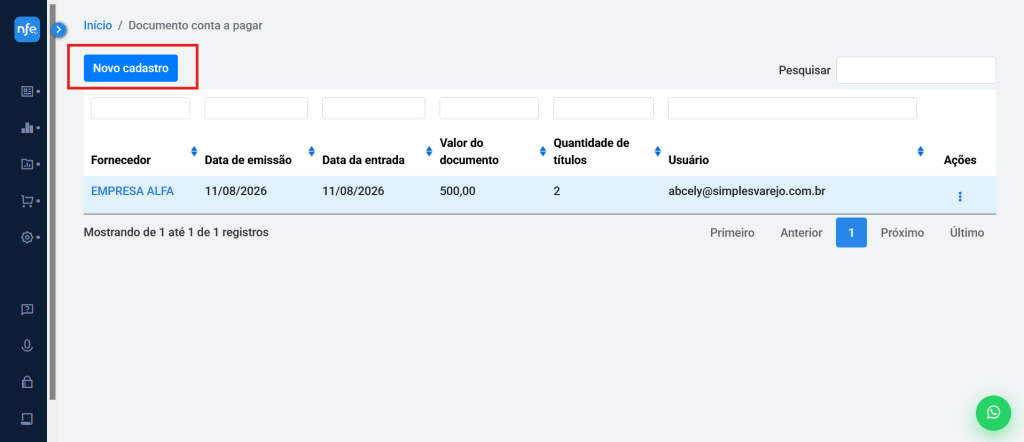Click the laptop icon in sidebar
The image size is (1024, 442).
click(27, 418)
